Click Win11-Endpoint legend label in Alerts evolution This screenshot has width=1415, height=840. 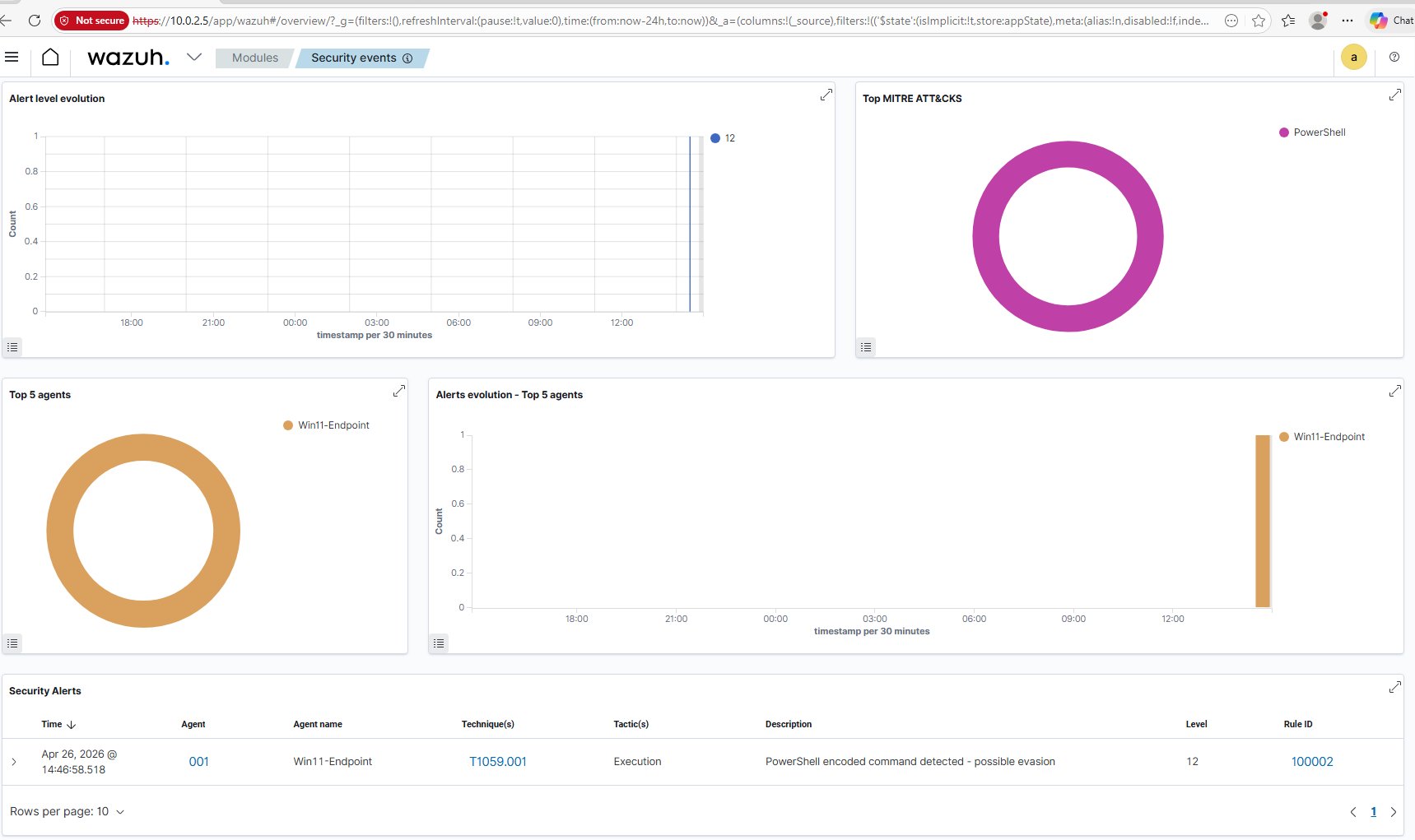point(1329,437)
